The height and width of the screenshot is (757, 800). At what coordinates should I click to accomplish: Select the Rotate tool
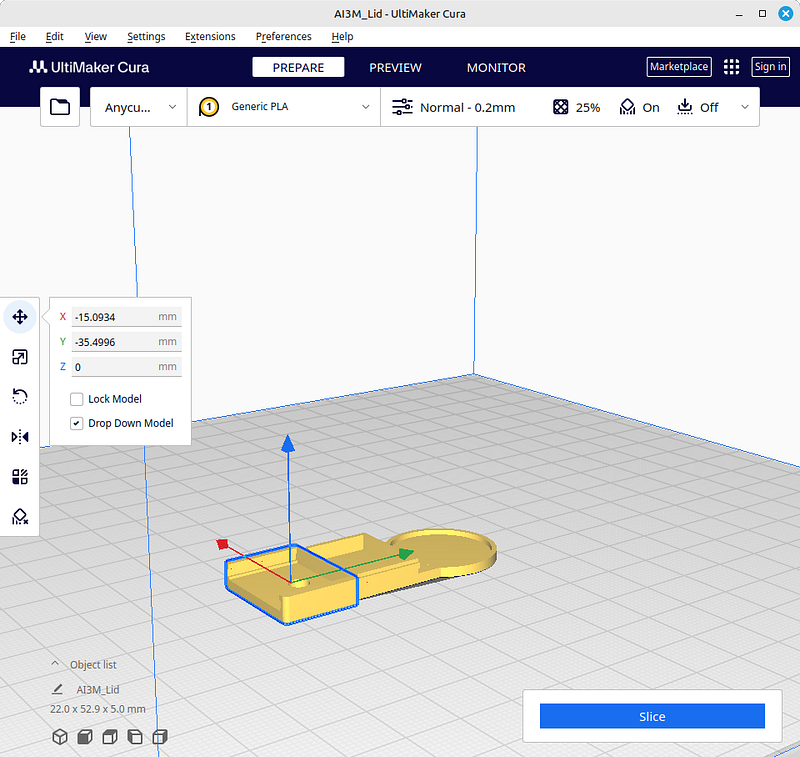tap(20, 397)
